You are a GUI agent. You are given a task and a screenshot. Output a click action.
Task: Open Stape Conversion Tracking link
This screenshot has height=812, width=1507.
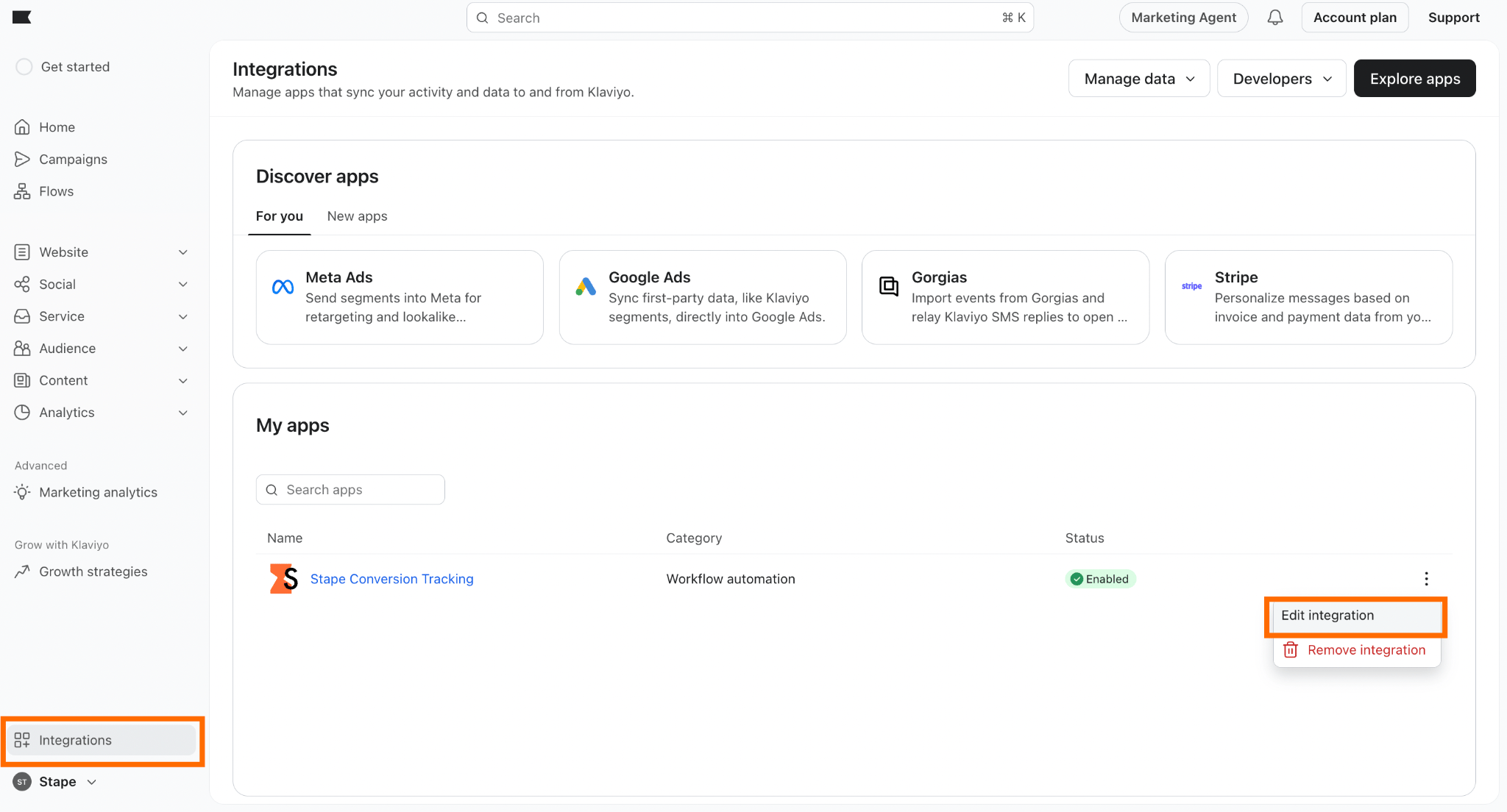391,579
